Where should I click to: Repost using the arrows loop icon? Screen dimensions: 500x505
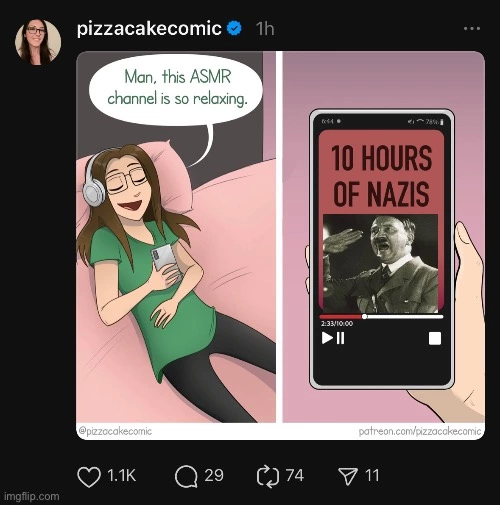pyautogui.click(x=268, y=476)
